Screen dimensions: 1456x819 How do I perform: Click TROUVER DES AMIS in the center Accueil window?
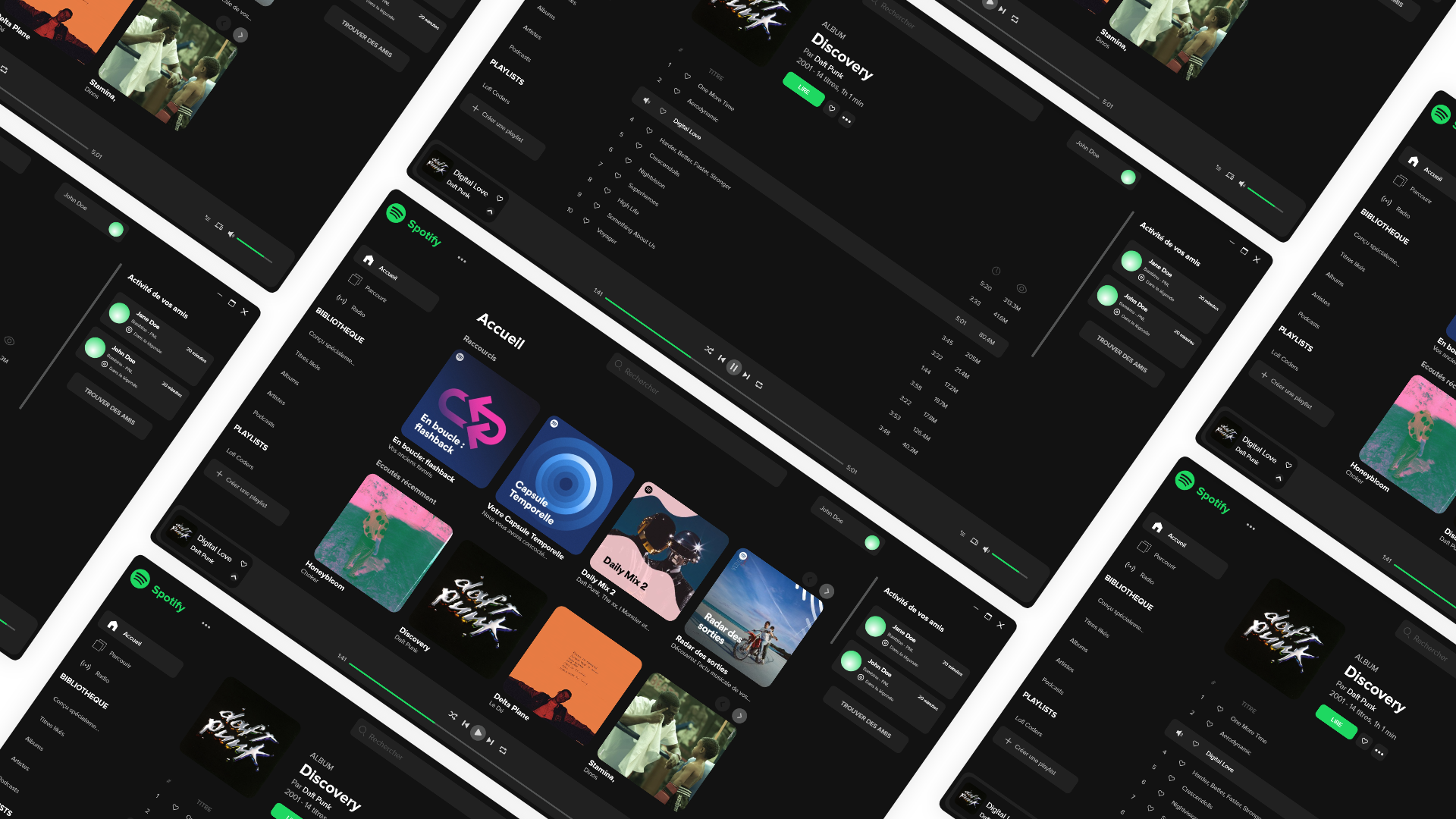(865, 720)
